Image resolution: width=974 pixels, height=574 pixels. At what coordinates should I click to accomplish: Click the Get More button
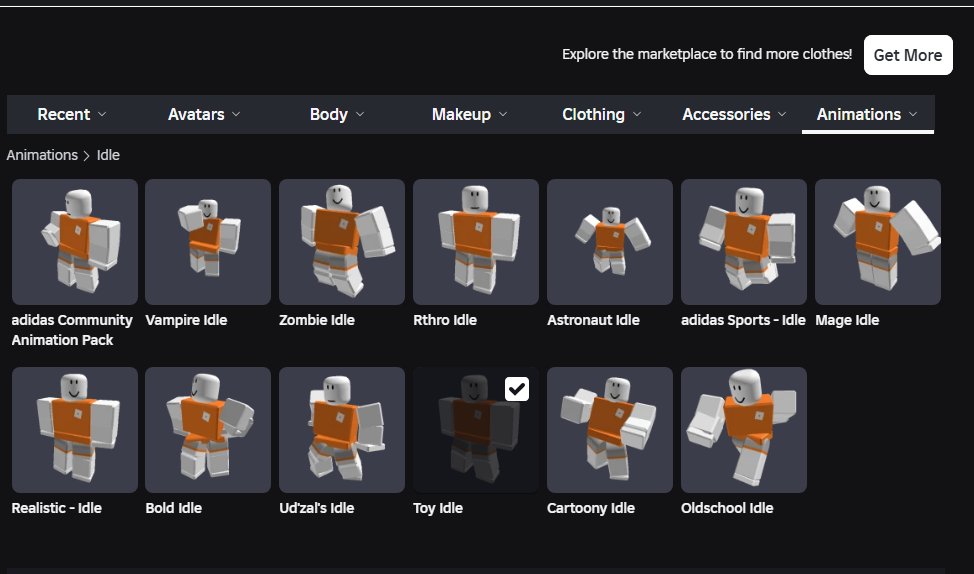click(908, 55)
